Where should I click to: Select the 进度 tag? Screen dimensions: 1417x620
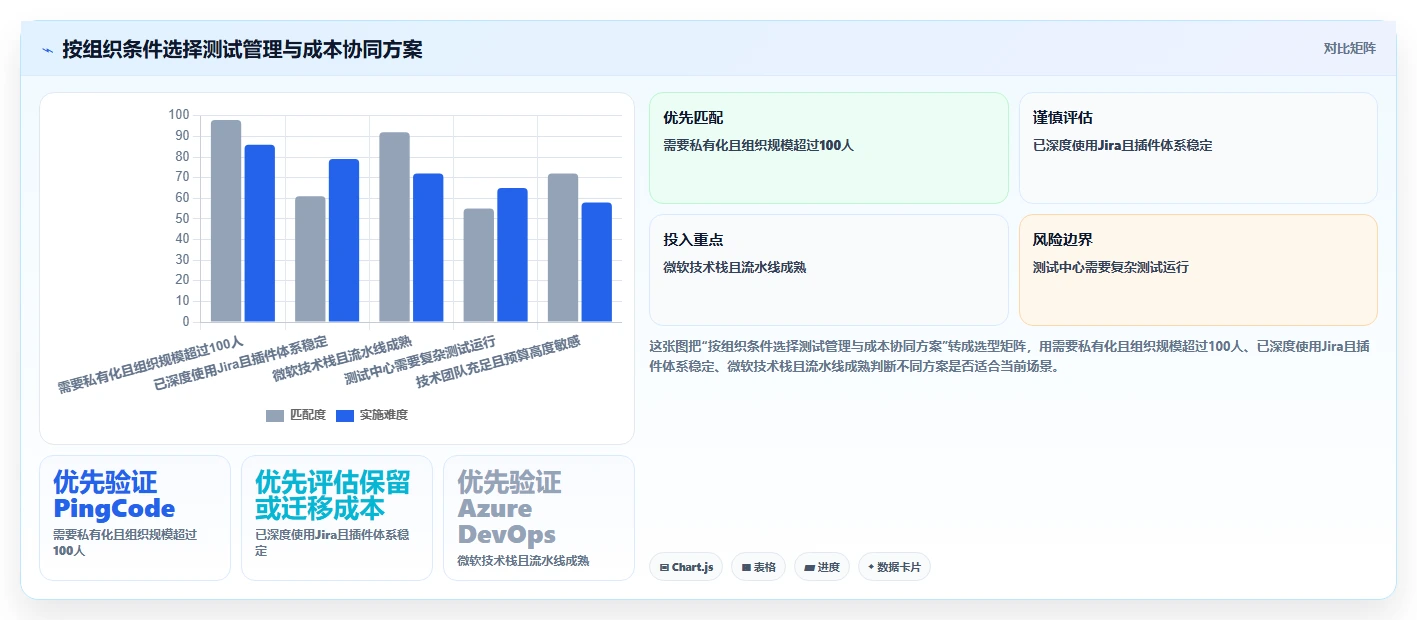pyautogui.click(x=822, y=567)
